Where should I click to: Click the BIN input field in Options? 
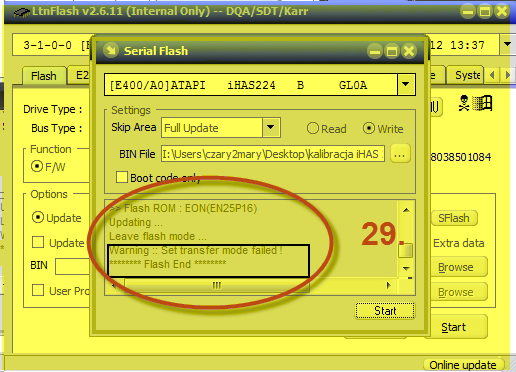[x=72, y=266]
